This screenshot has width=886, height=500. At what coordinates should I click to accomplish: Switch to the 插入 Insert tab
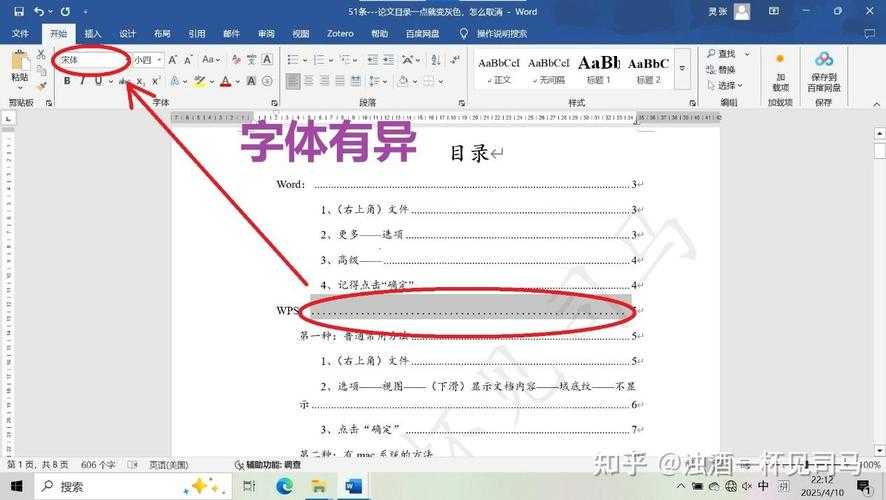tap(93, 34)
